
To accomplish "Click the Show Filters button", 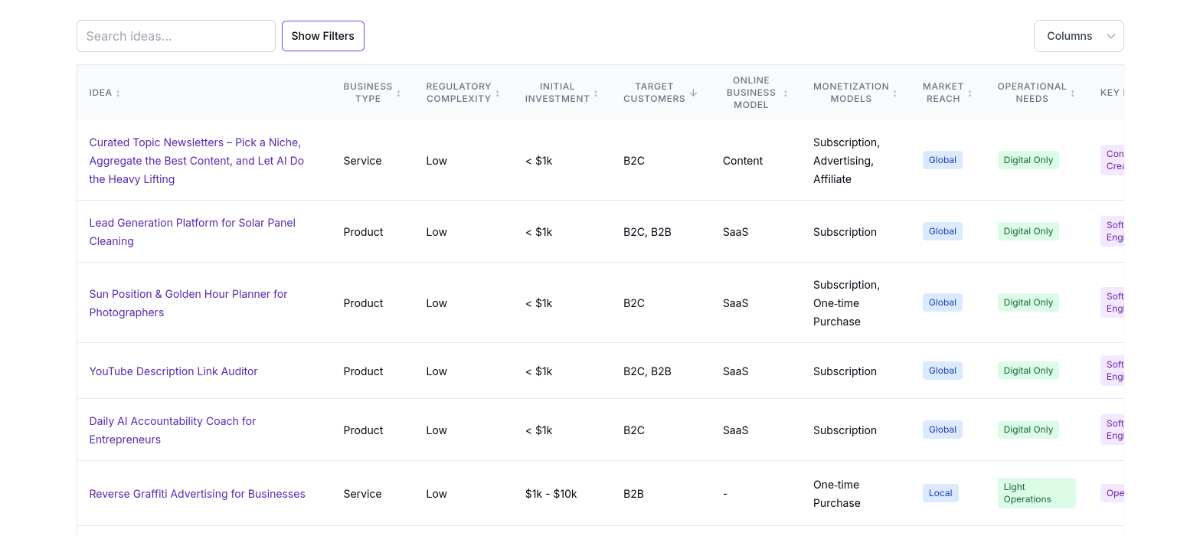I will pyautogui.click(x=323, y=36).
